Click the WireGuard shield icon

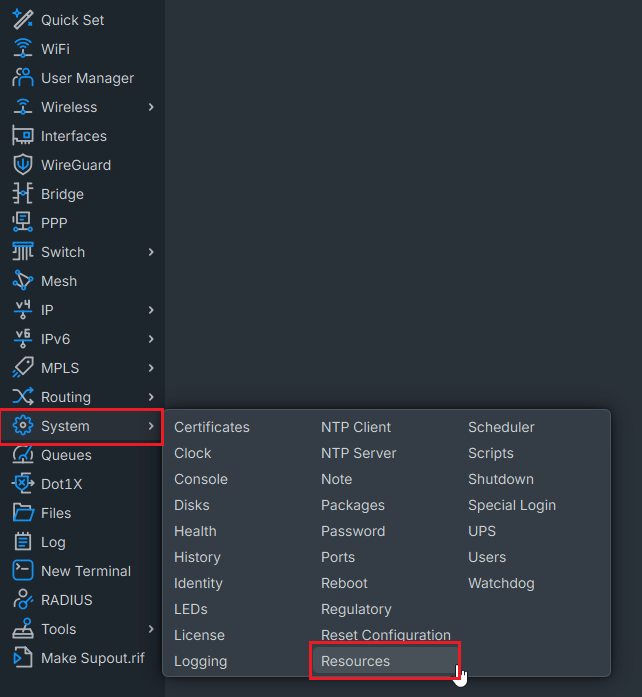tap(23, 165)
